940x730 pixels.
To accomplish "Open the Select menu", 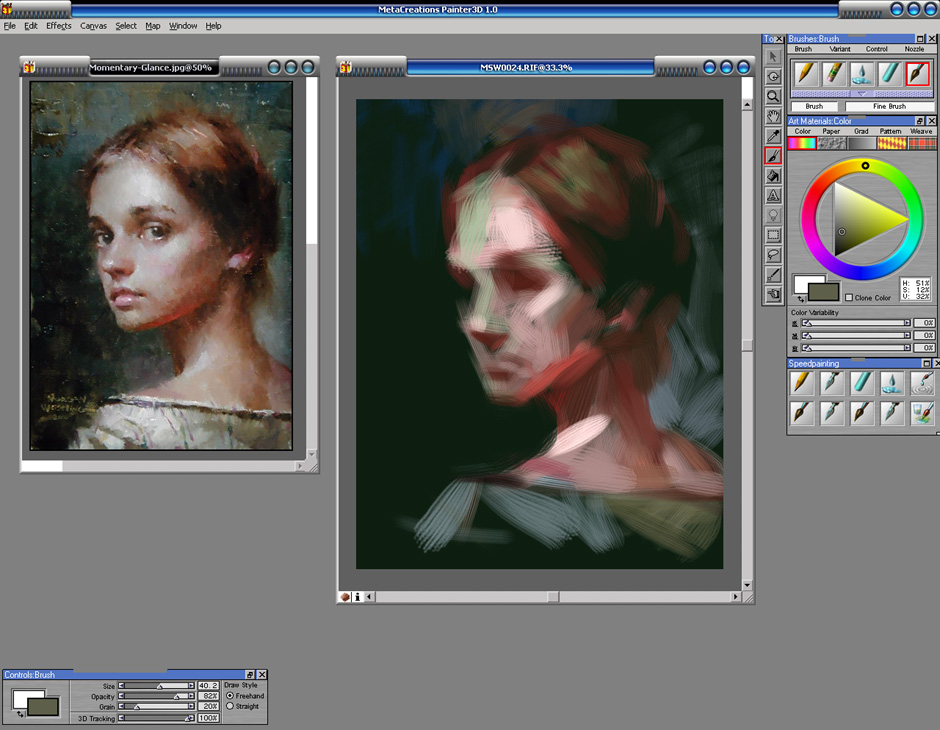I will click(x=126, y=26).
